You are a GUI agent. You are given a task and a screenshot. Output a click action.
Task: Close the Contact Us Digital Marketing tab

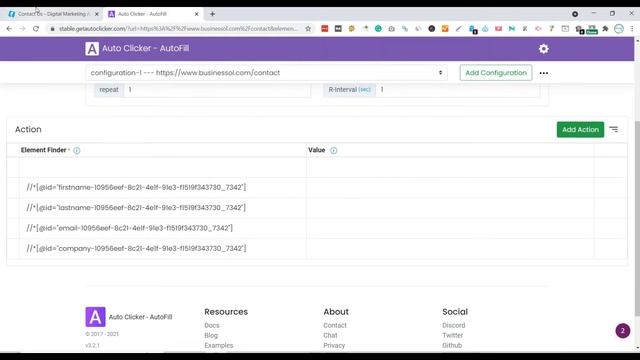(x=97, y=14)
